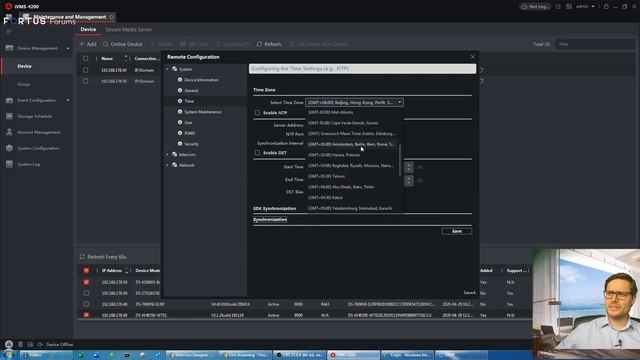
Task: Choose the Greenwich Mean Time zone option
Action: [352, 133]
